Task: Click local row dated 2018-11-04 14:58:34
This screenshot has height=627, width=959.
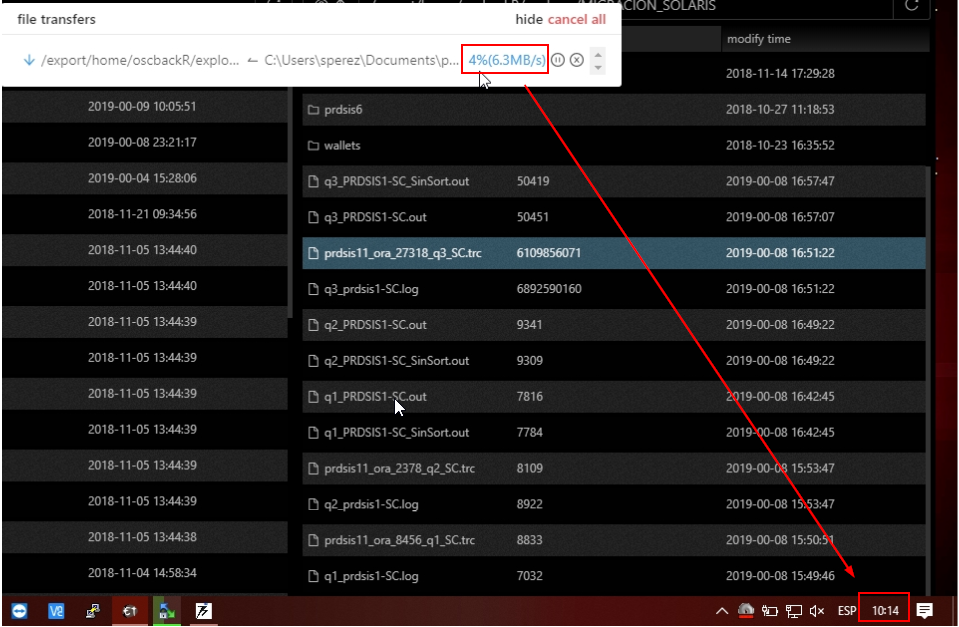Action: pos(144,573)
